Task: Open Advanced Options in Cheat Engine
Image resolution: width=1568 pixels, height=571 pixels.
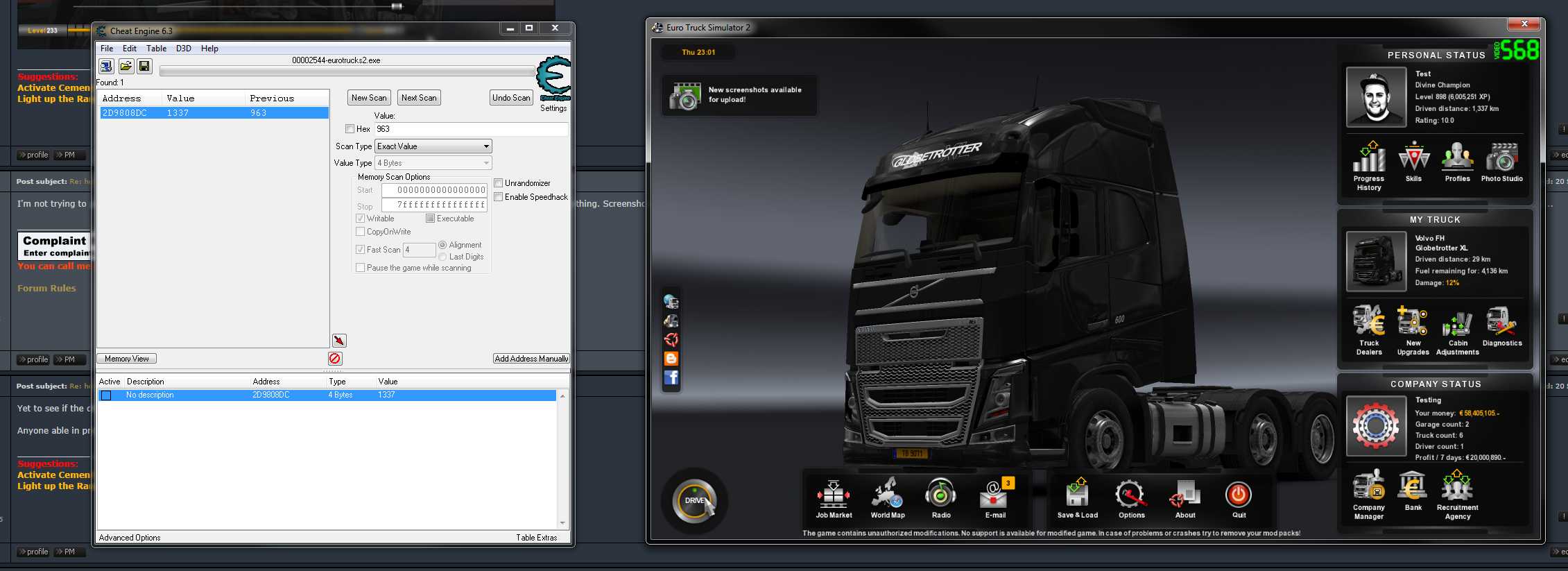Action: point(130,538)
